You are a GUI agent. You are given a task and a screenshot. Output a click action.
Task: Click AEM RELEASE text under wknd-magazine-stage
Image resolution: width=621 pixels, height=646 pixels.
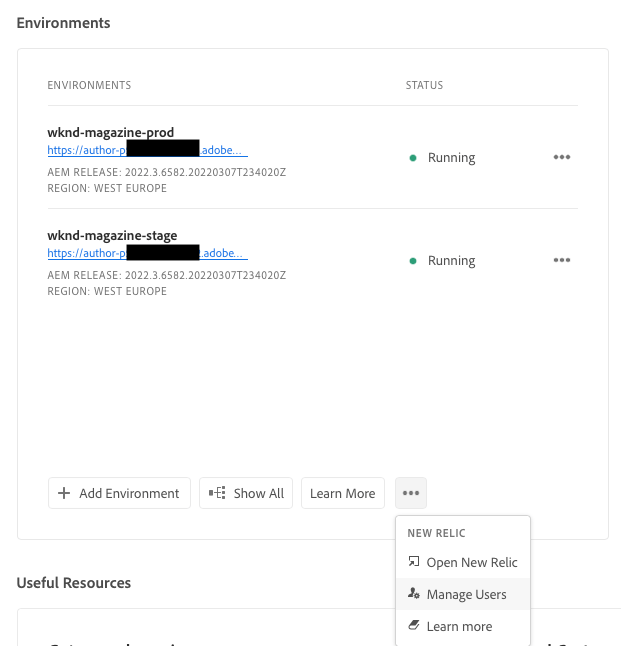click(x=166, y=275)
